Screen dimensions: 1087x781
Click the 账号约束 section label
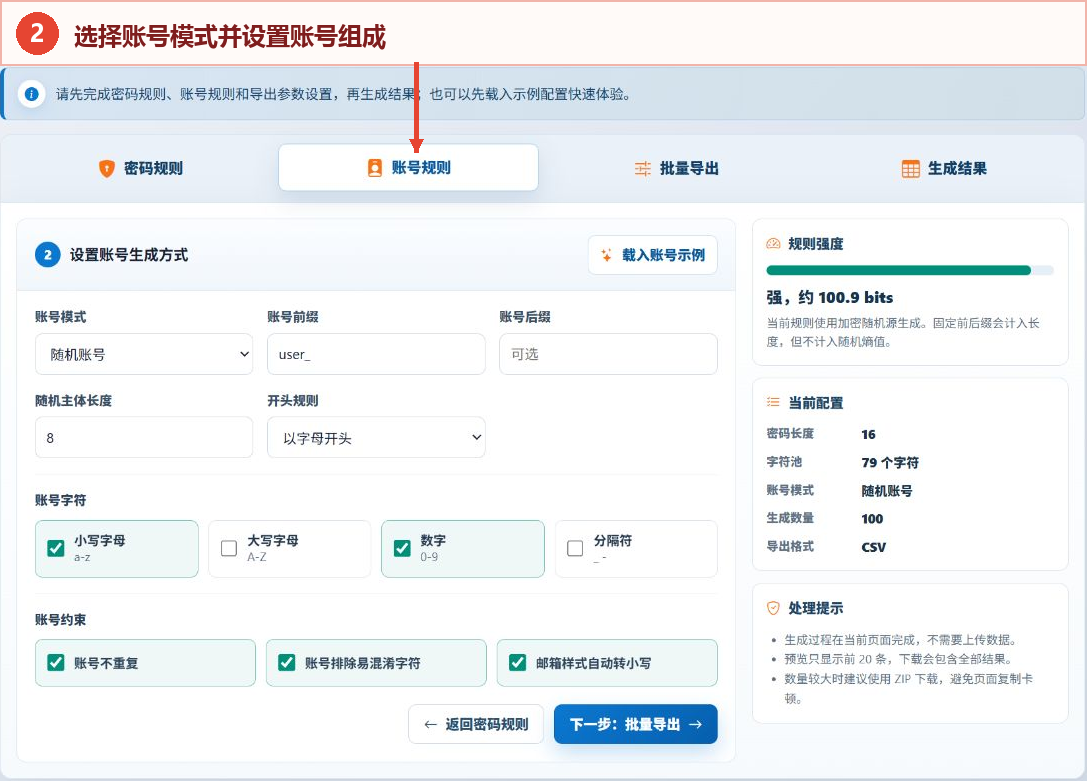click(x=61, y=620)
